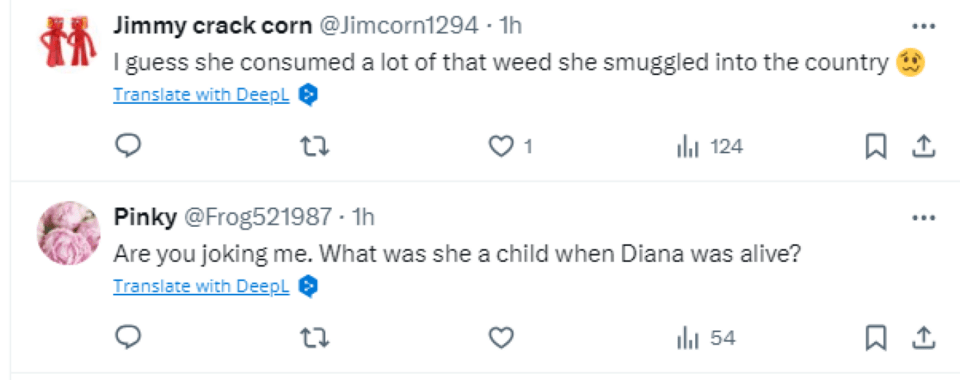The height and width of the screenshot is (380, 960).
Task: Open Pinky's pink flower avatar
Action: pyautogui.click(x=69, y=233)
